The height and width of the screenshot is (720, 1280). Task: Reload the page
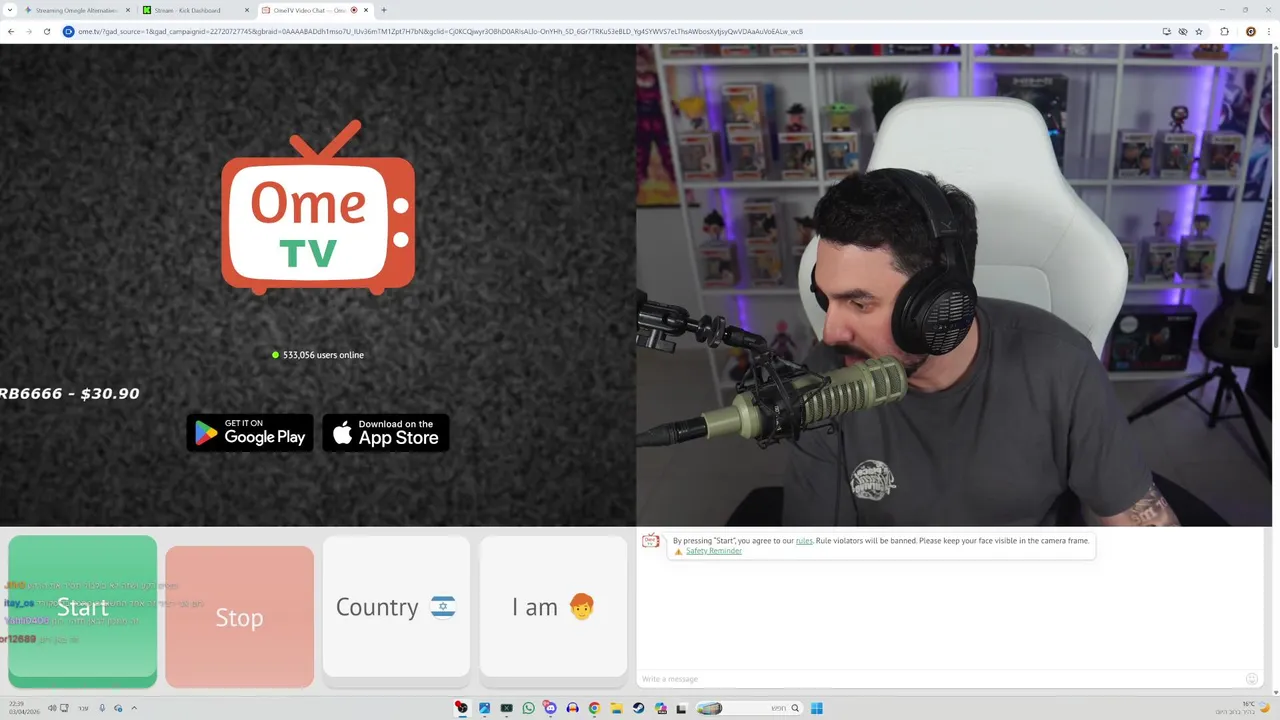click(46, 31)
